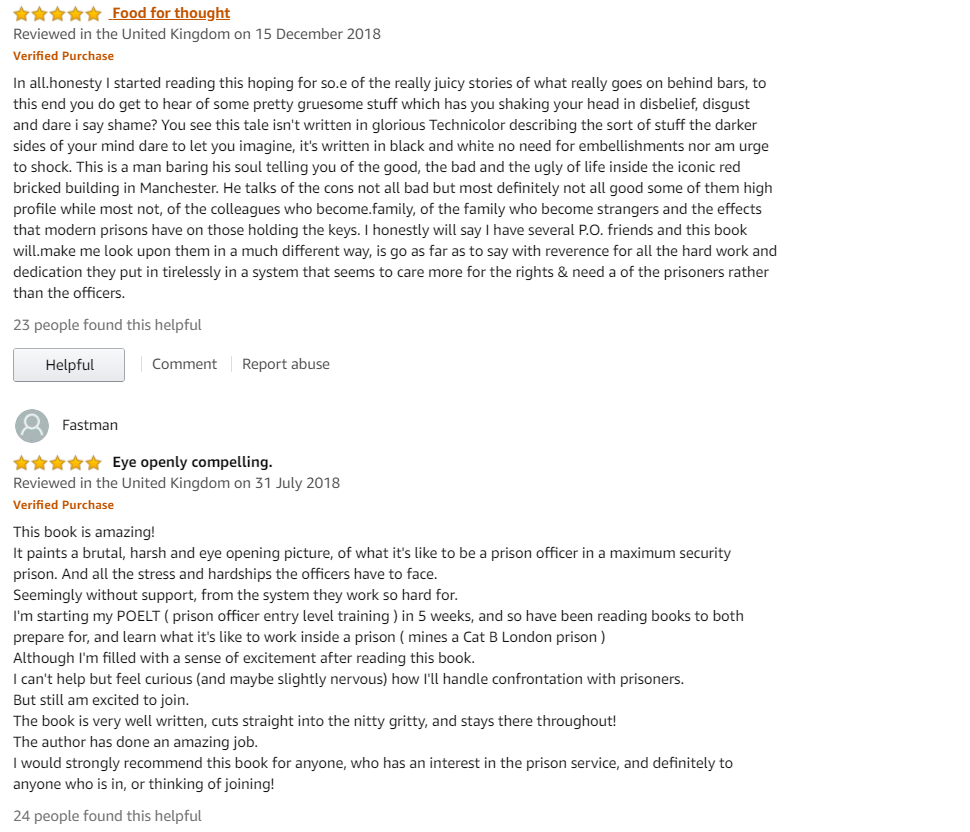Click the Comment link
The width and height of the screenshot is (970, 832).
(184, 364)
